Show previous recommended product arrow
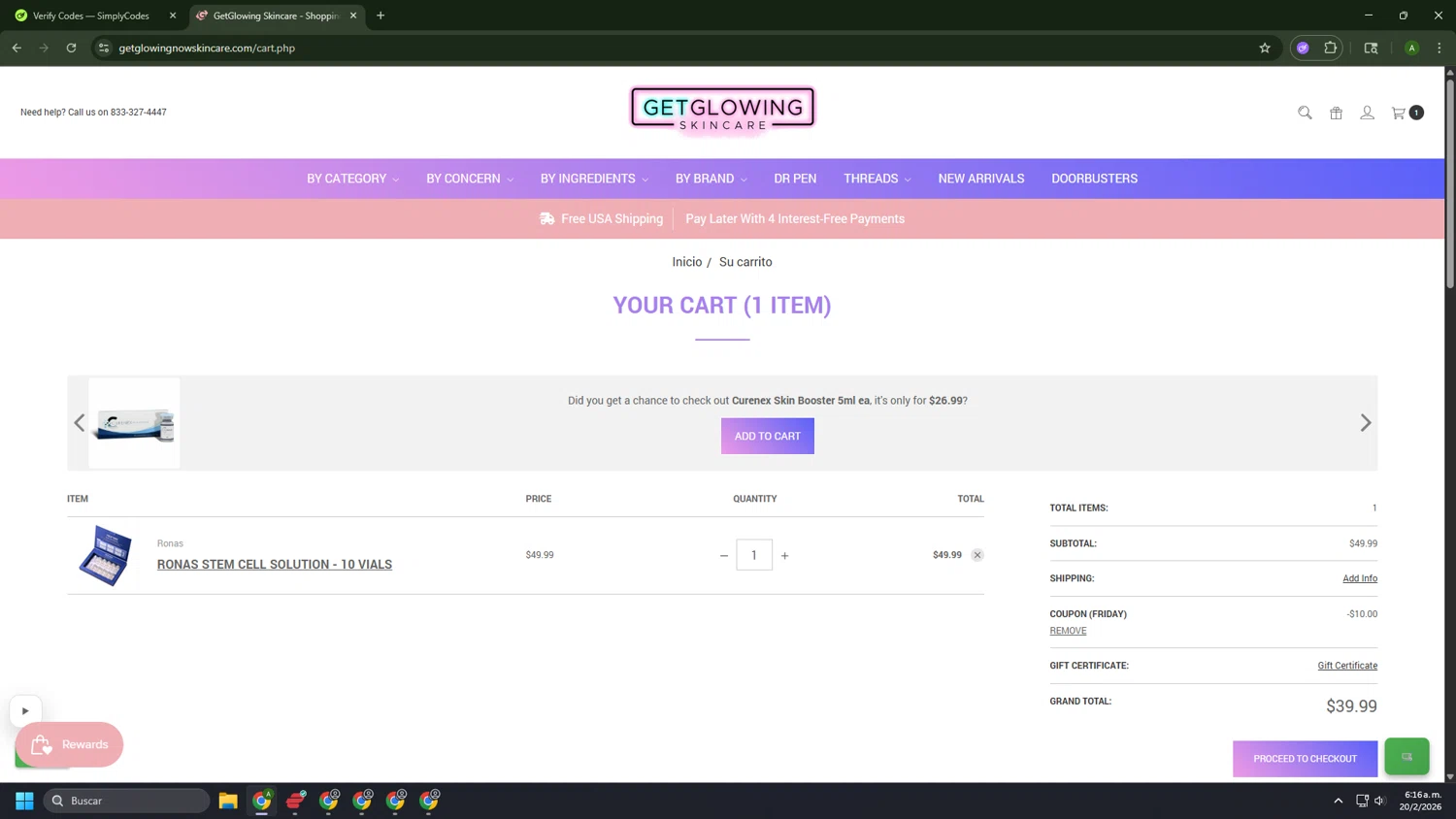1456x819 pixels. (x=80, y=423)
